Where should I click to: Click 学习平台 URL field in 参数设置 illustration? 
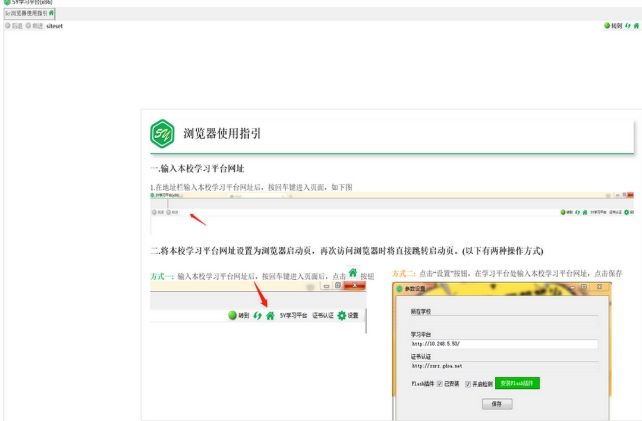504,344
